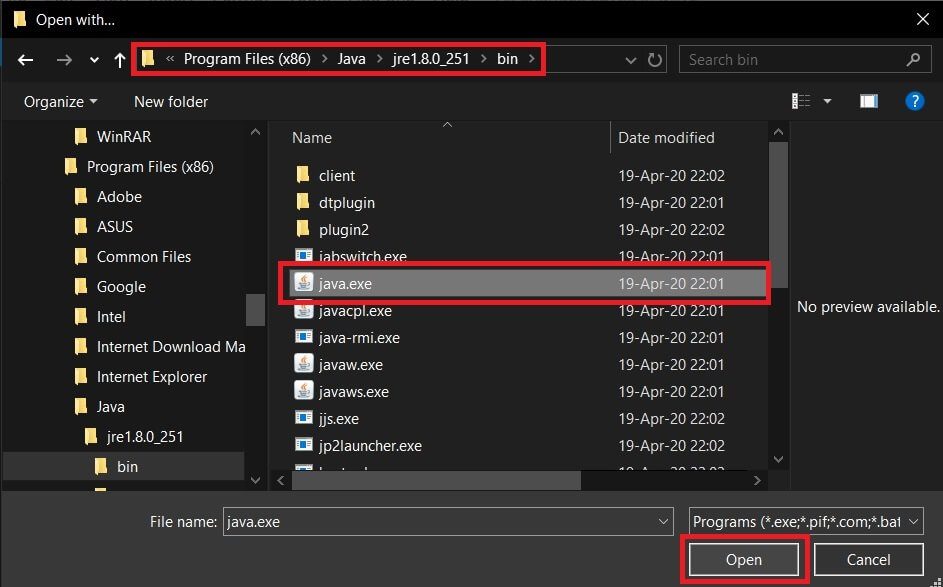
Task: Select the plugin2 folder icon
Action: click(303, 229)
